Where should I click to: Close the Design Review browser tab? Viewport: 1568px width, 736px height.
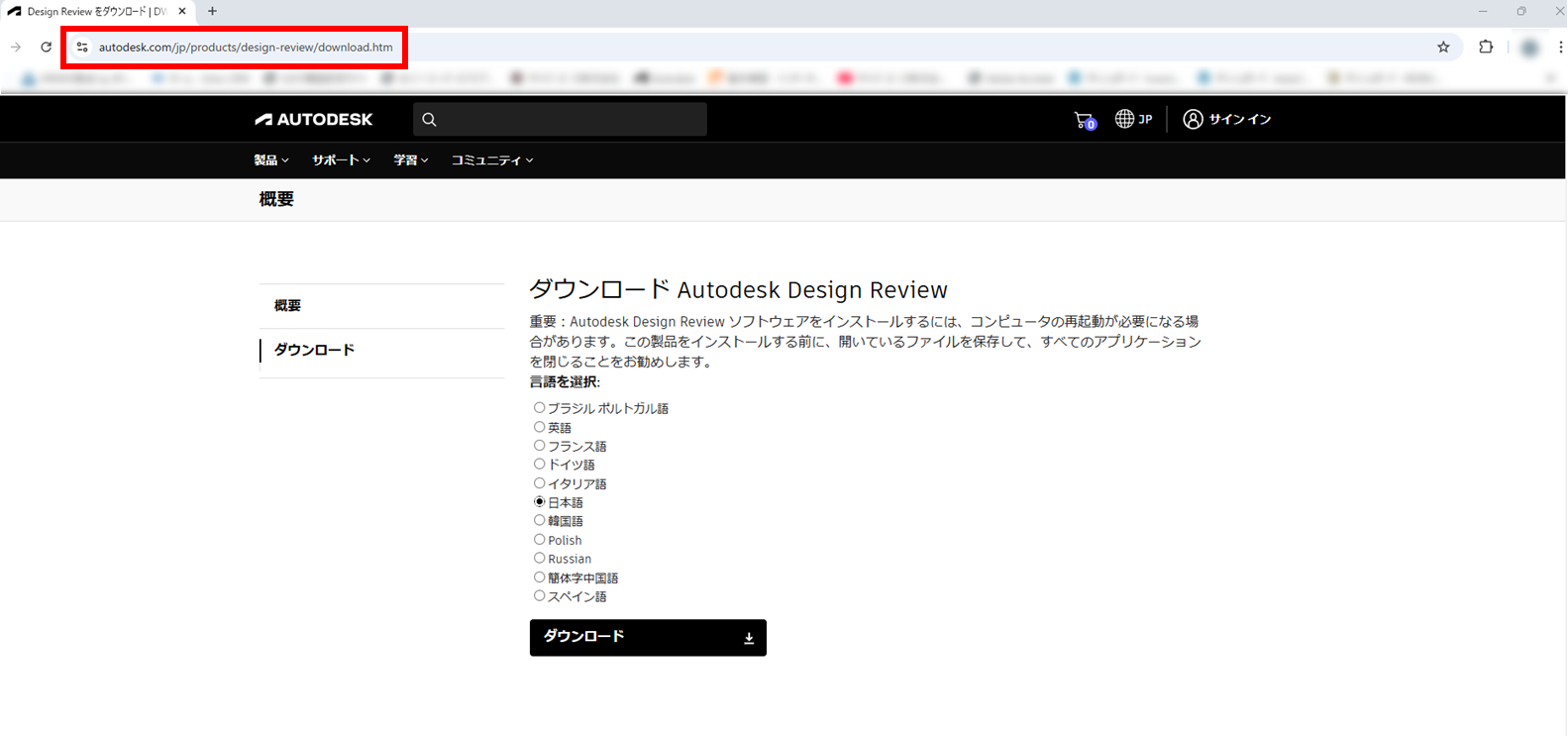coord(182,12)
